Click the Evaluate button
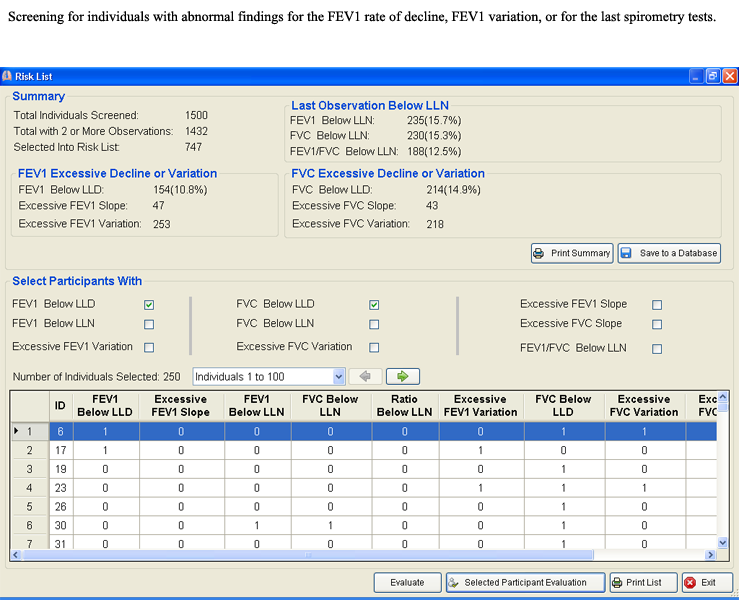This screenshot has height=600, width=739. pos(407,582)
